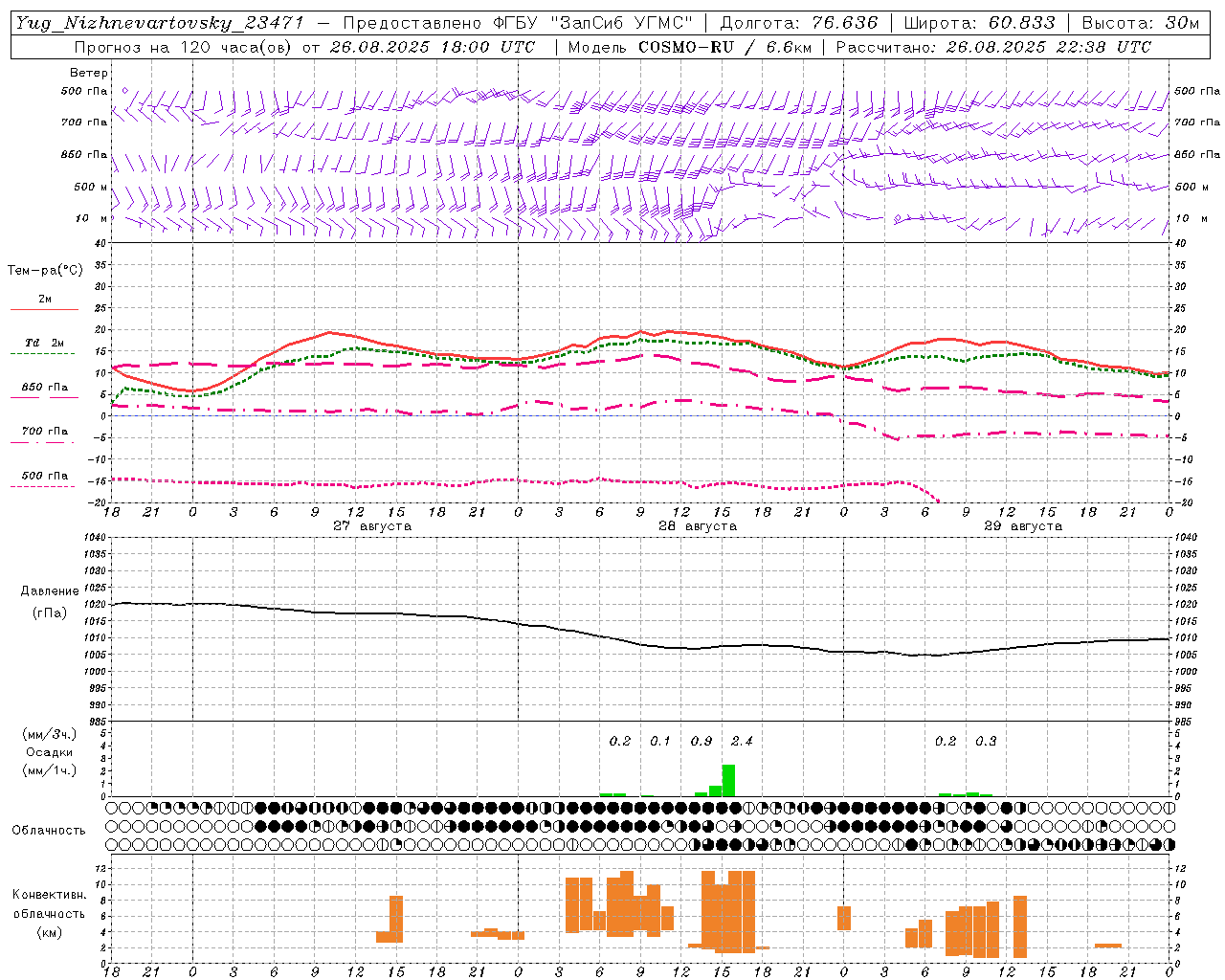
Task: Click the Ветер panel label
Action: click(89, 73)
